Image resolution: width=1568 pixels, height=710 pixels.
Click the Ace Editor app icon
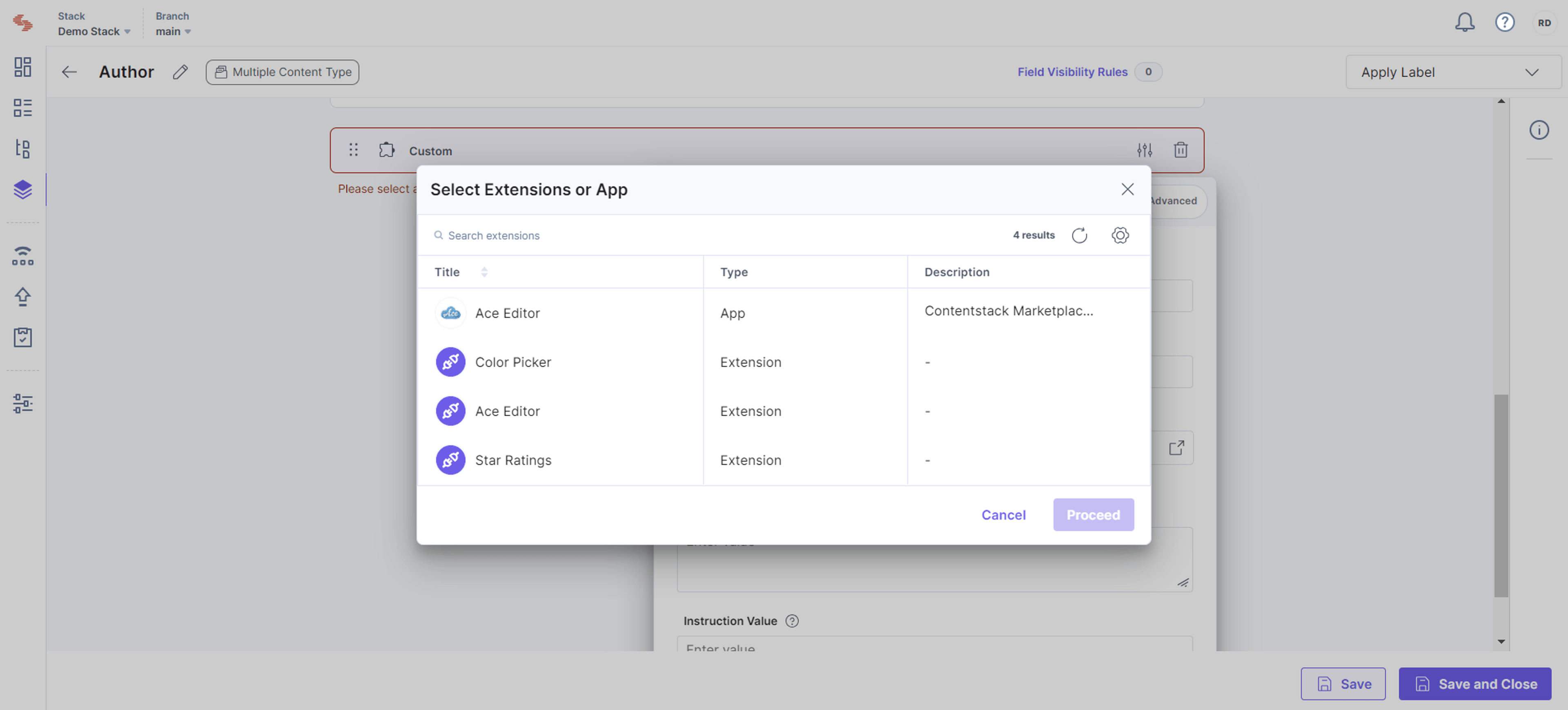pos(450,313)
